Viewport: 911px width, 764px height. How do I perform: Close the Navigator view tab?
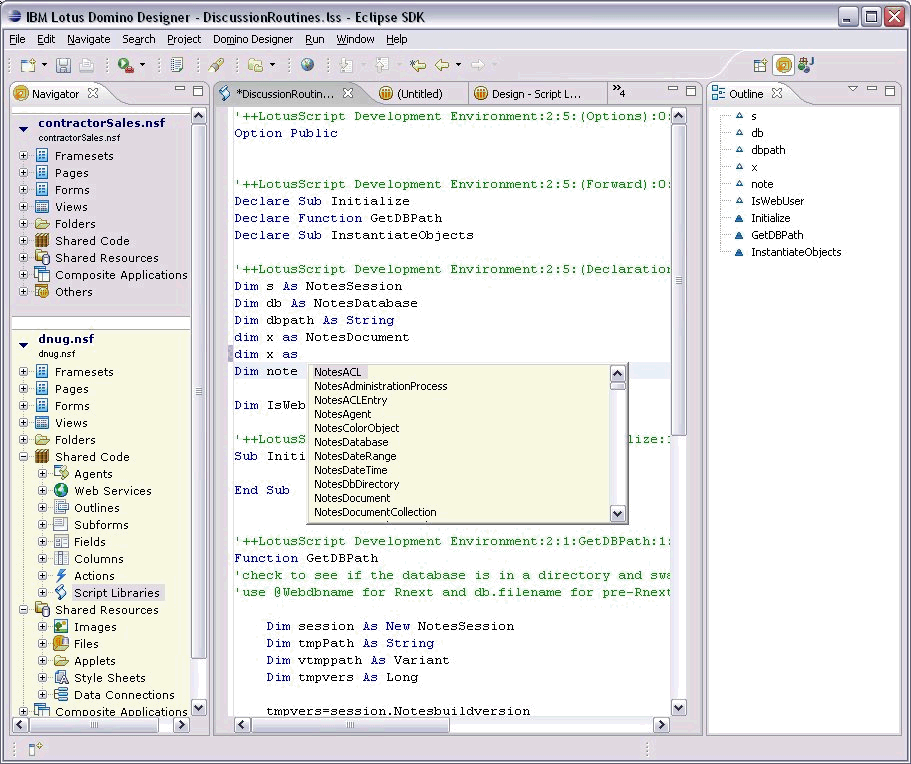(x=93, y=93)
